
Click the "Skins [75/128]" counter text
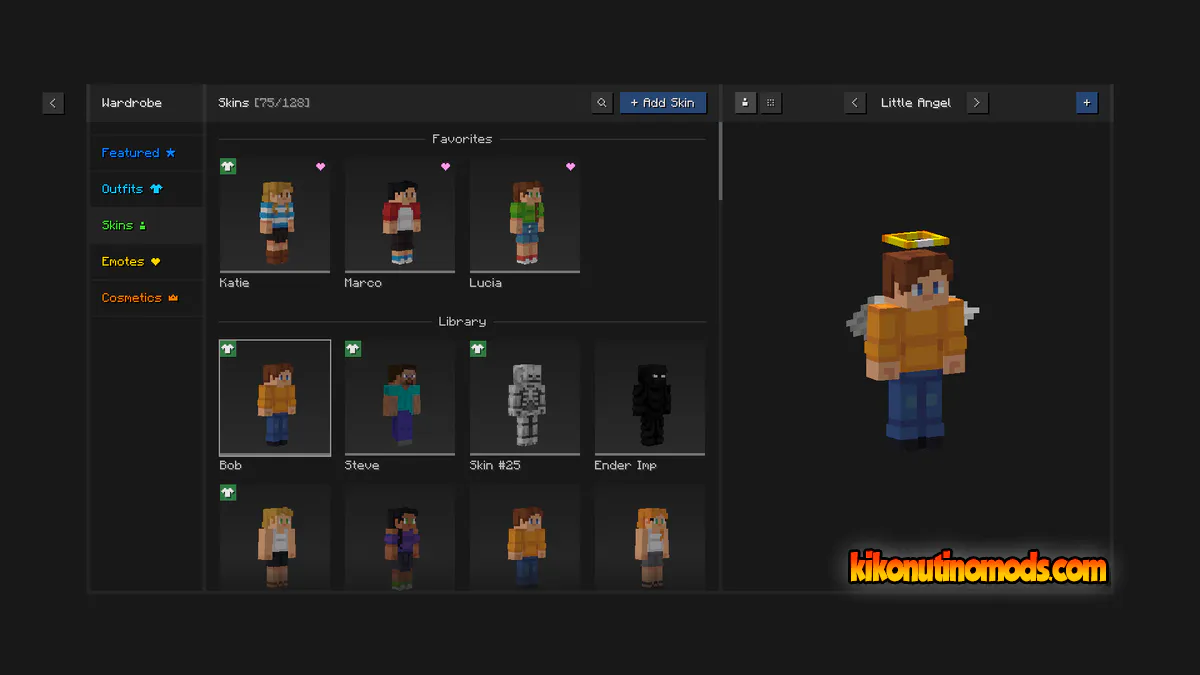pos(264,103)
